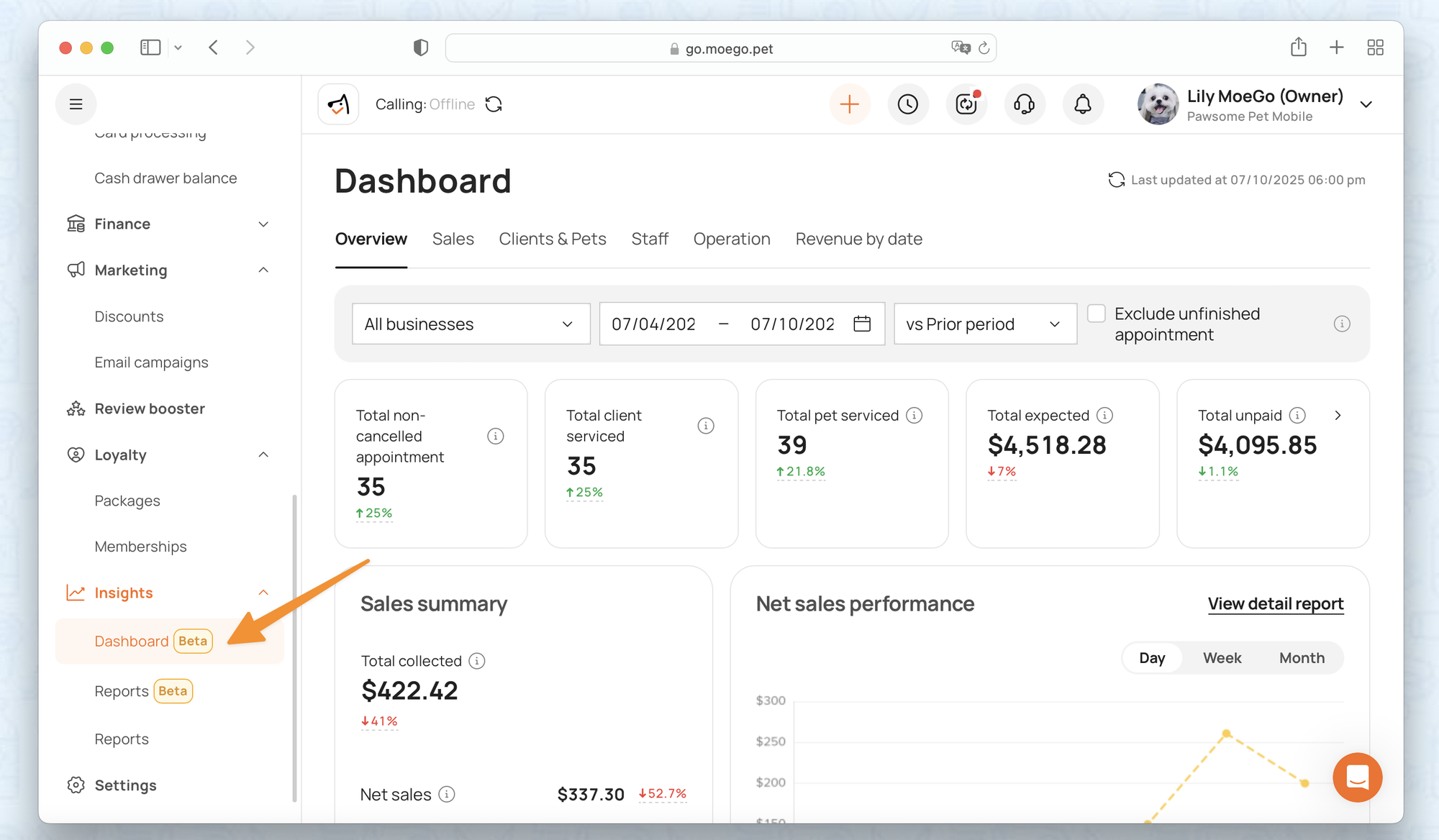Click info icon next to Total expected
This screenshot has width=1439, height=840.
[1104, 415]
